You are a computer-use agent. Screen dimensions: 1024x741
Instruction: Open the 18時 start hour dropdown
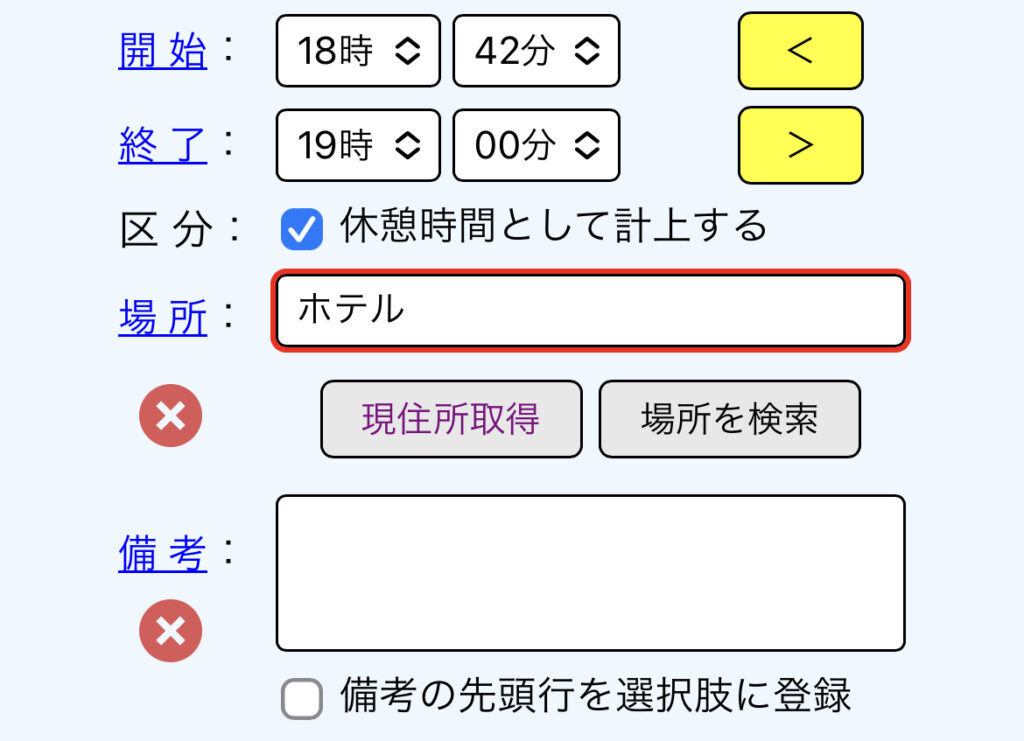(358, 51)
